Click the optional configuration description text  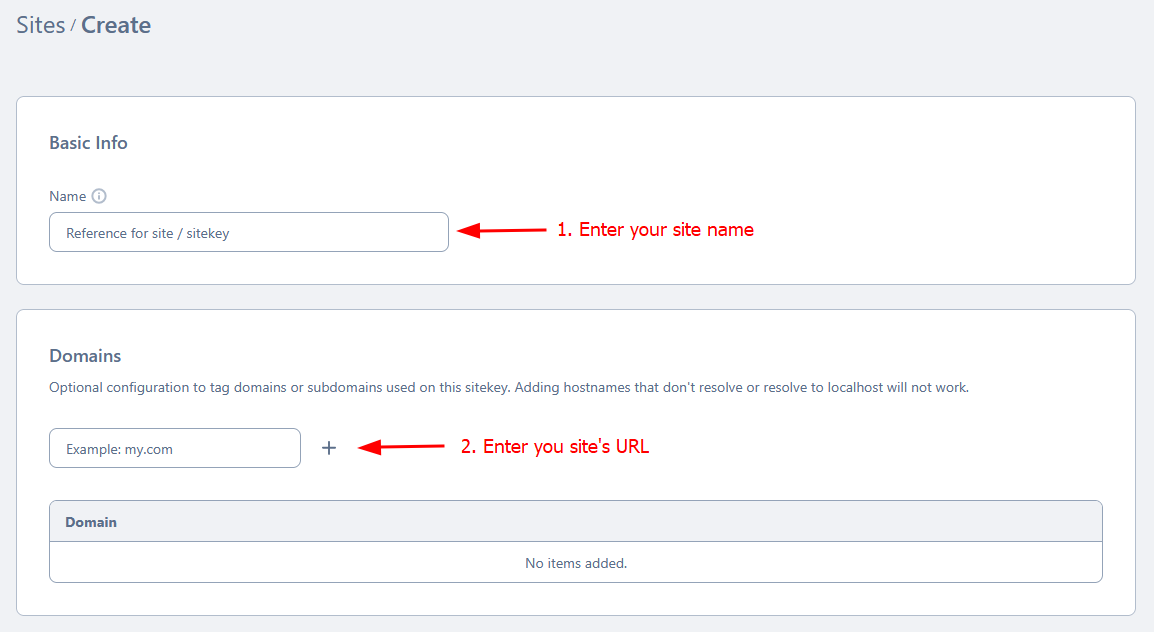(509, 388)
